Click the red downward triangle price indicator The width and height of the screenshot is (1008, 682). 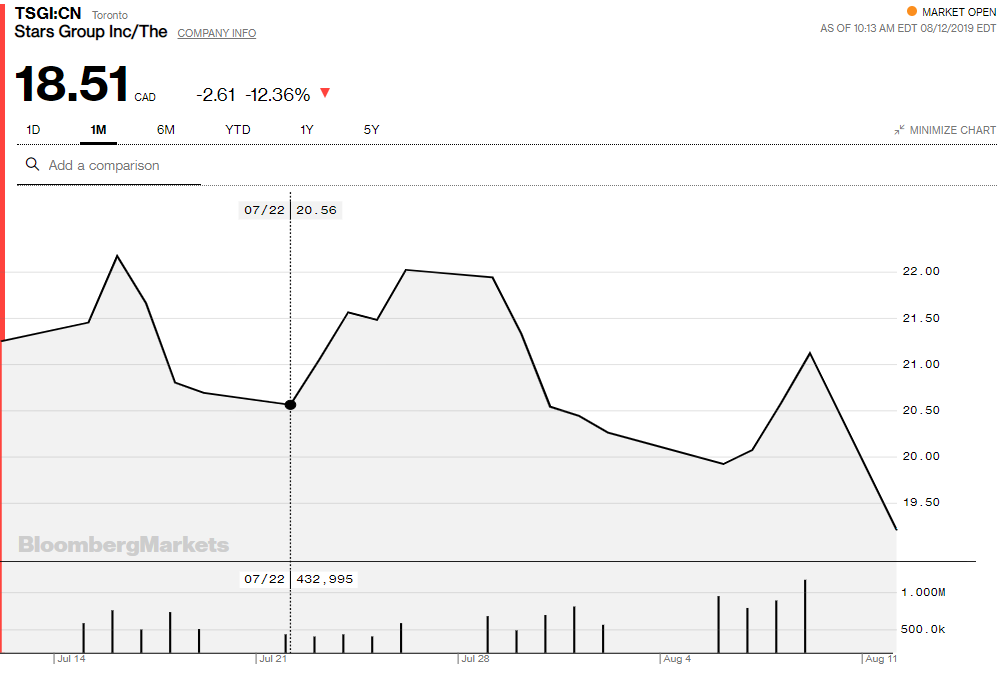click(x=325, y=92)
